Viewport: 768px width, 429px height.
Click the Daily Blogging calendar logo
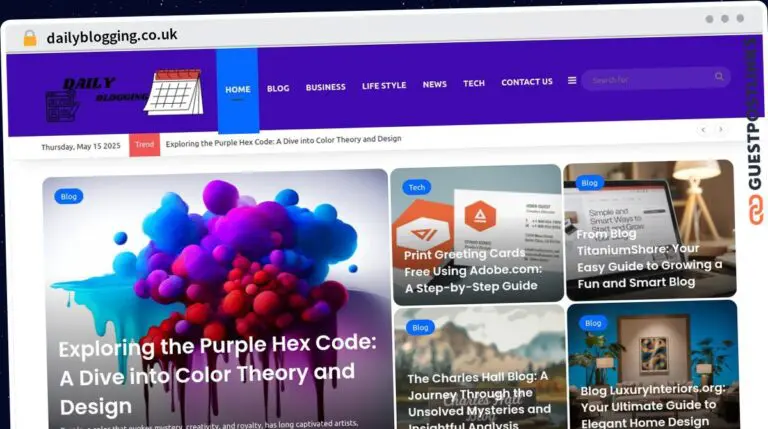point(124,95)
